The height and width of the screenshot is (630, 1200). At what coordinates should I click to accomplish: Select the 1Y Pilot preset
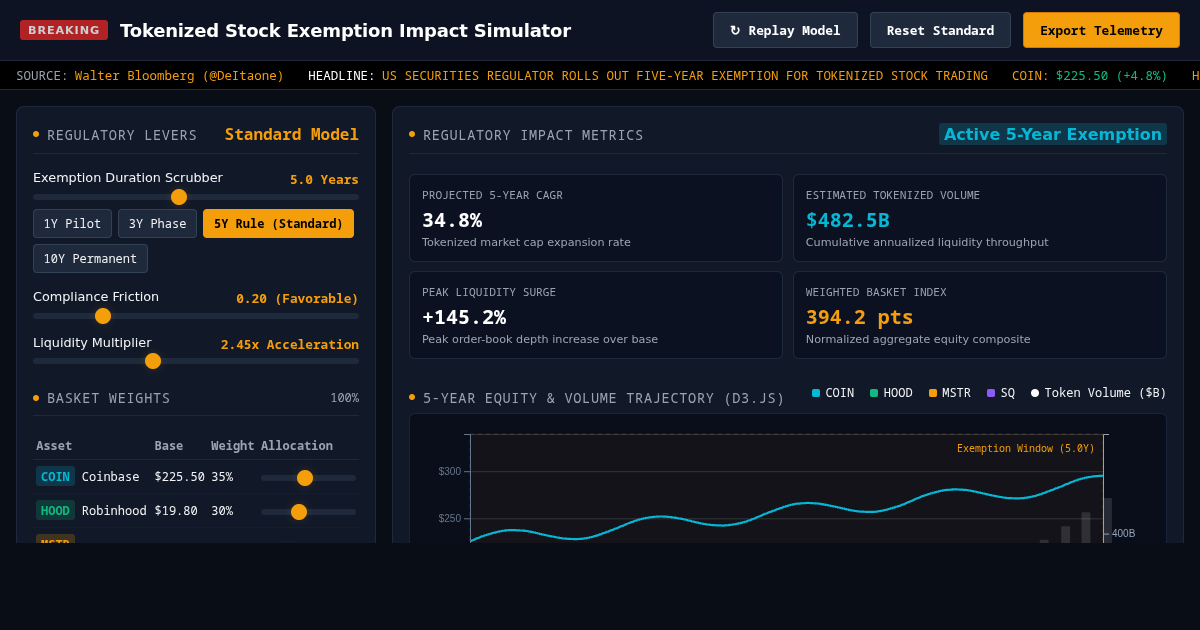(72, 223)
